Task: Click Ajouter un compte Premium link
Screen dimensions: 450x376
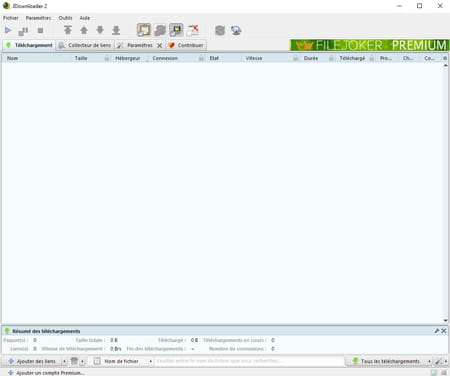Action: pos(46,373)
